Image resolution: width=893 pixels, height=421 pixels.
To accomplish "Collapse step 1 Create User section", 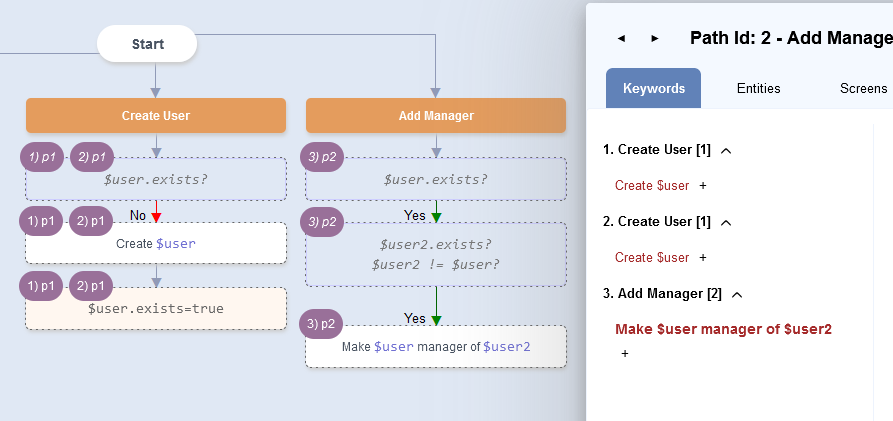I will (x=726, y=150).
